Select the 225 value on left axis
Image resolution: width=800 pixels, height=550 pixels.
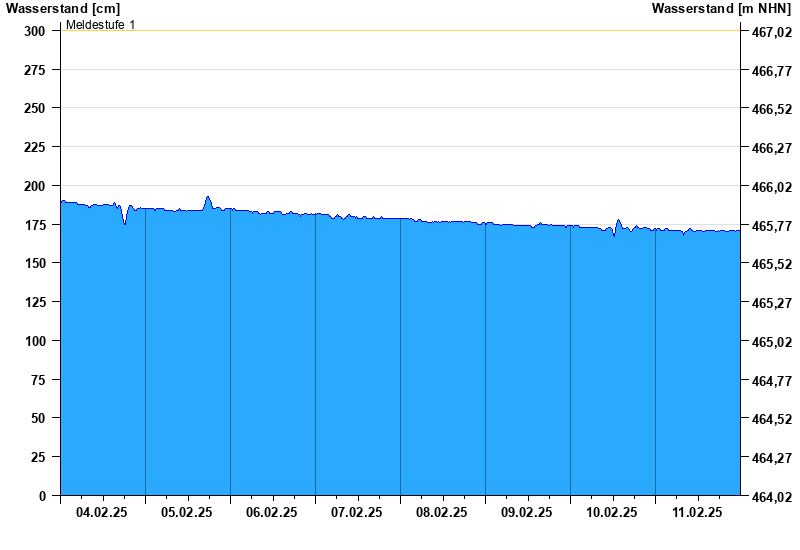(x=35, y=147)
